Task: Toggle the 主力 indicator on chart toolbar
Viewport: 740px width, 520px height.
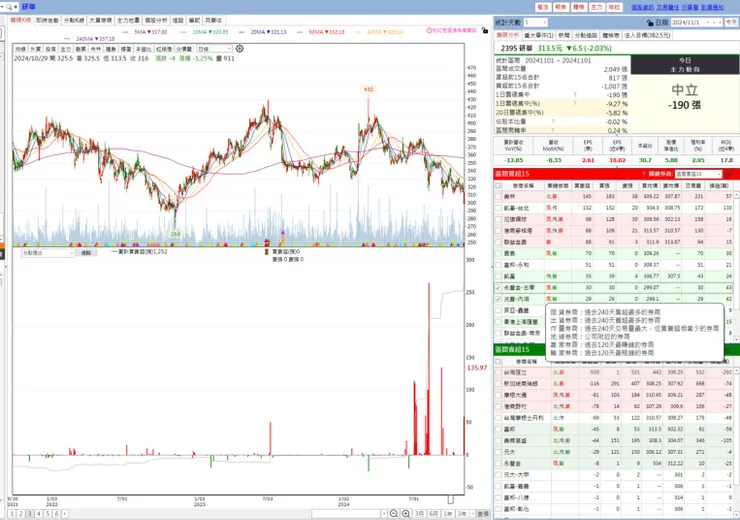Action: [x=66, y=49]
